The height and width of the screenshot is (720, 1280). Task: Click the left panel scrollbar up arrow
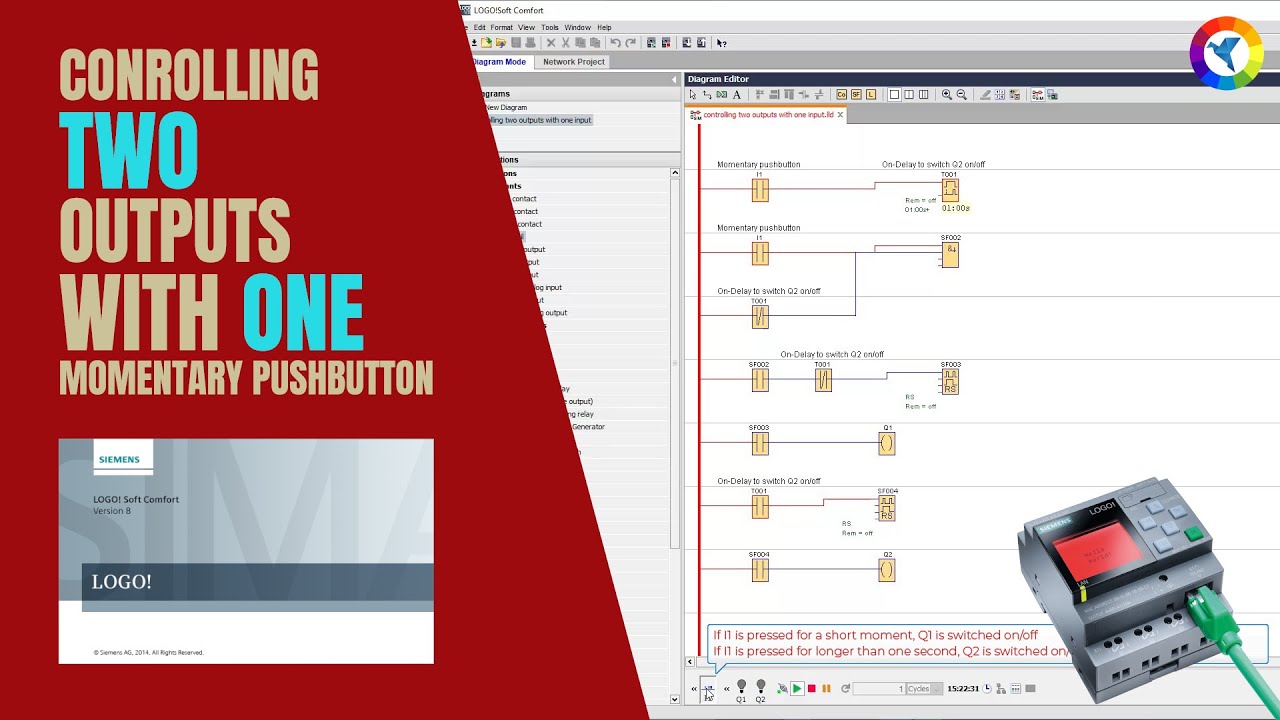pyautogui.click(x=675, y=172)
